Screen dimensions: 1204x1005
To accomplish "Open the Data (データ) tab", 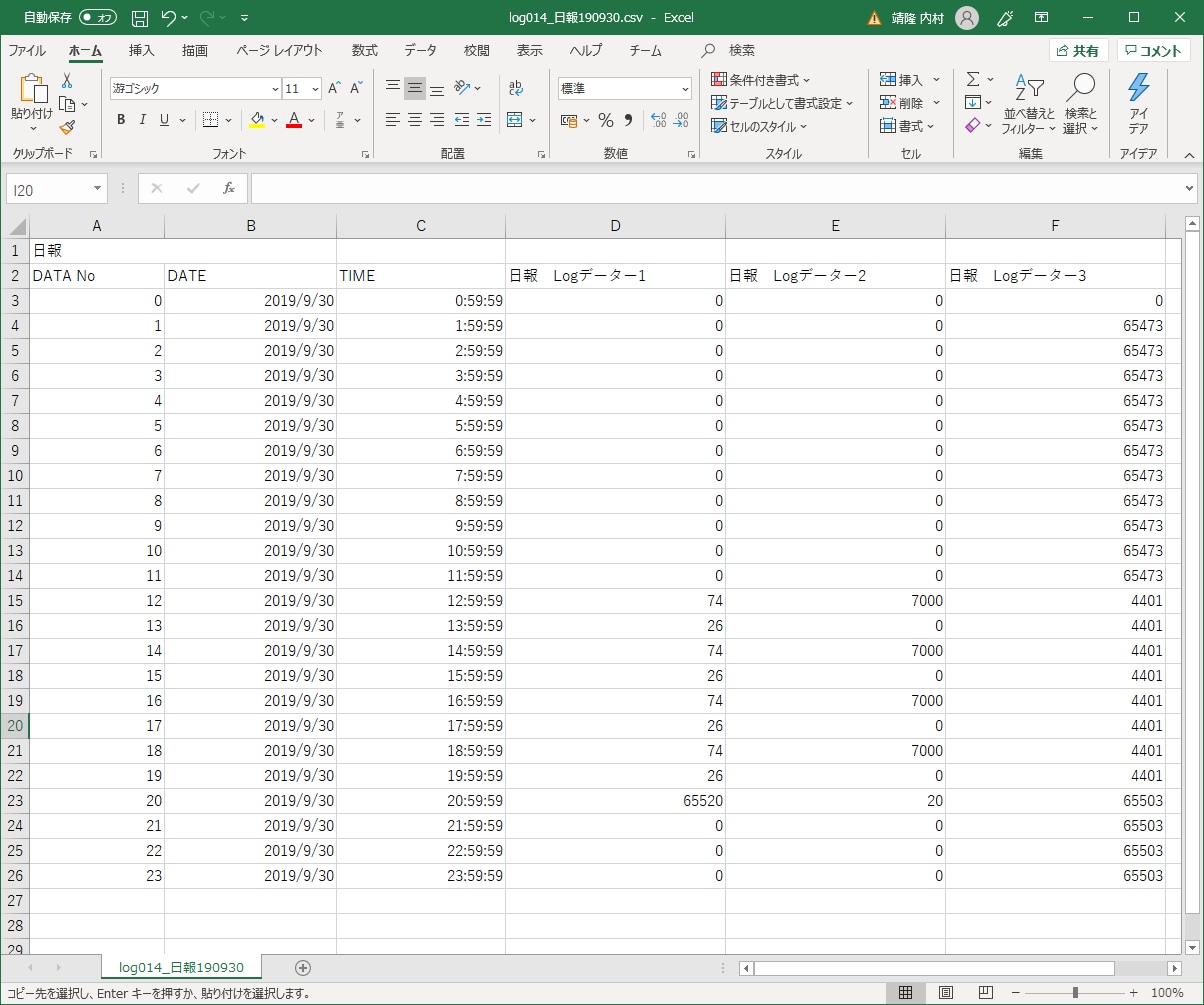I will click(x=421, y=51).
